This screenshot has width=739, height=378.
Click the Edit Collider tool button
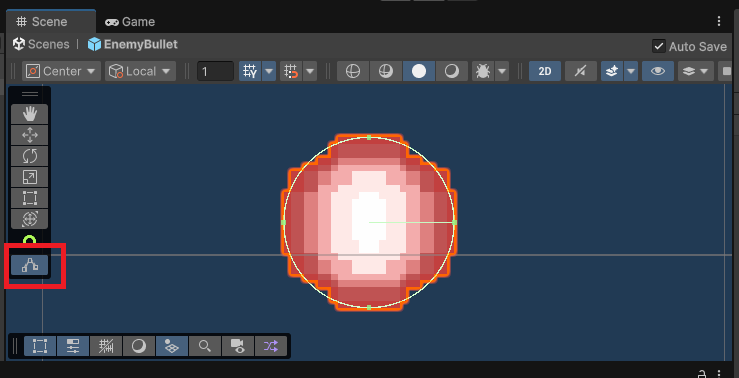click(30, 265)
